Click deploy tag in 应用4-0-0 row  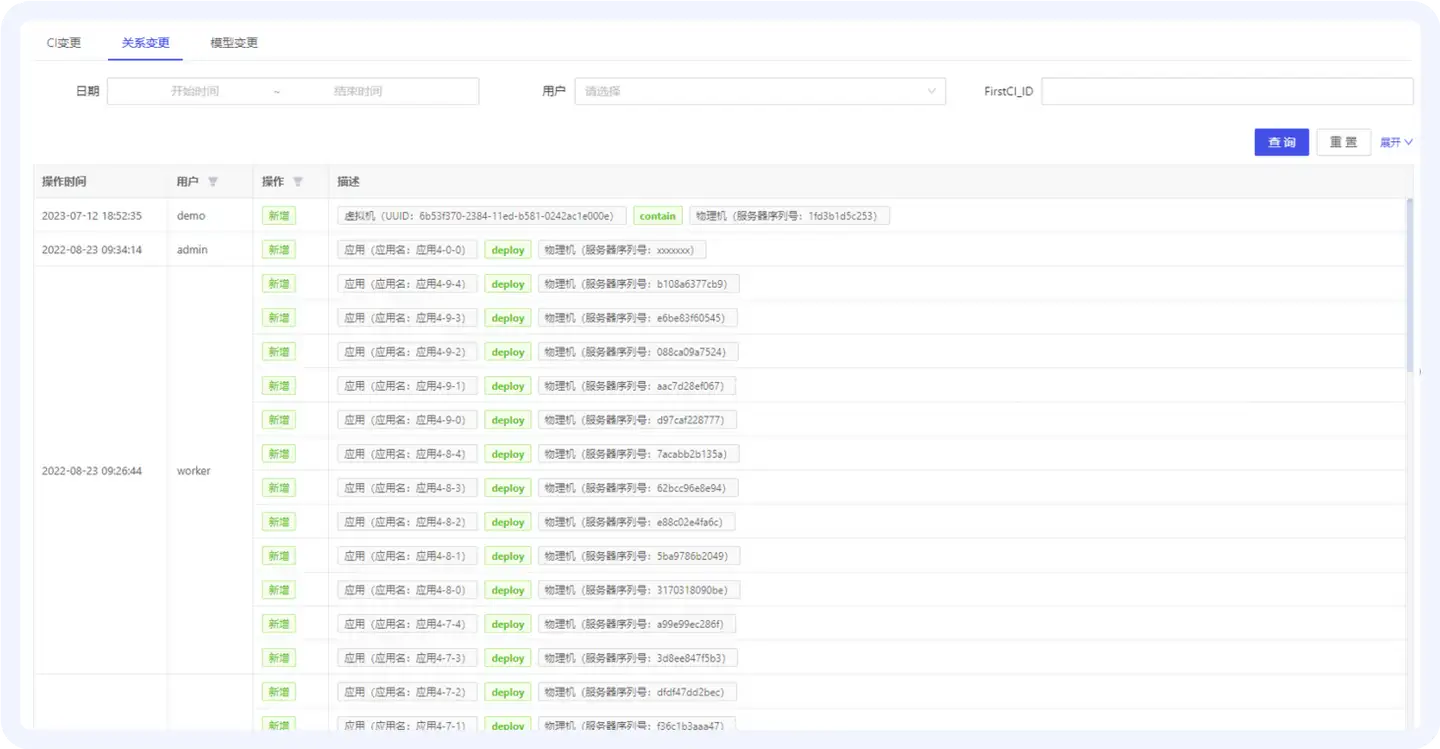508,250
